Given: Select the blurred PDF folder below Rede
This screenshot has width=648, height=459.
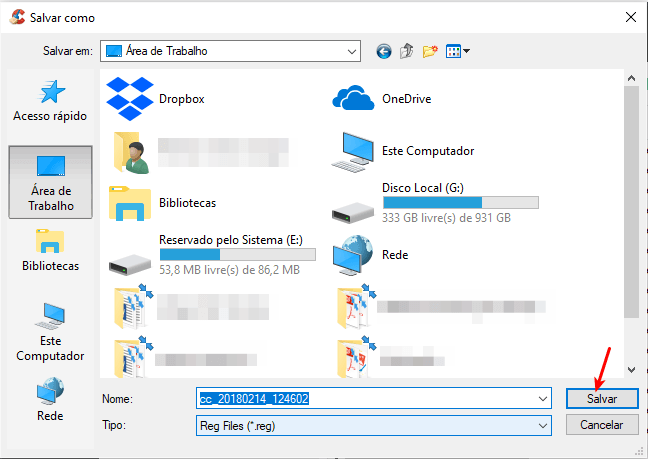Looking at the screenshot, I should 356,306.
